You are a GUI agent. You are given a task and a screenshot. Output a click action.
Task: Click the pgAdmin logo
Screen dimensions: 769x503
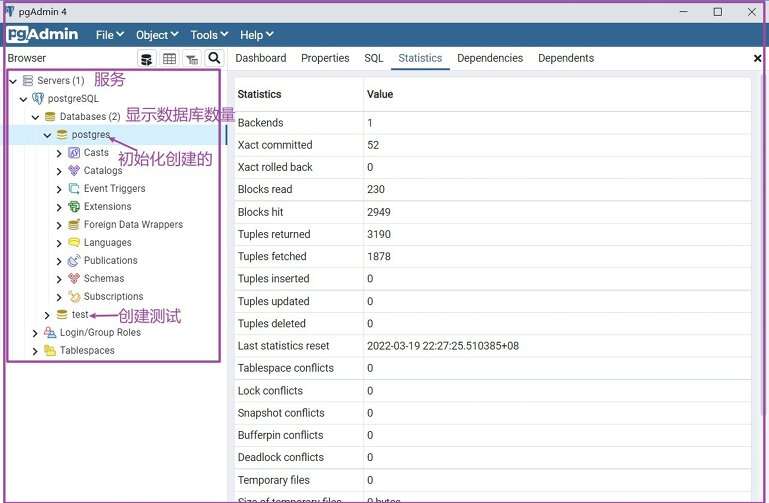[x=43, y=34]
